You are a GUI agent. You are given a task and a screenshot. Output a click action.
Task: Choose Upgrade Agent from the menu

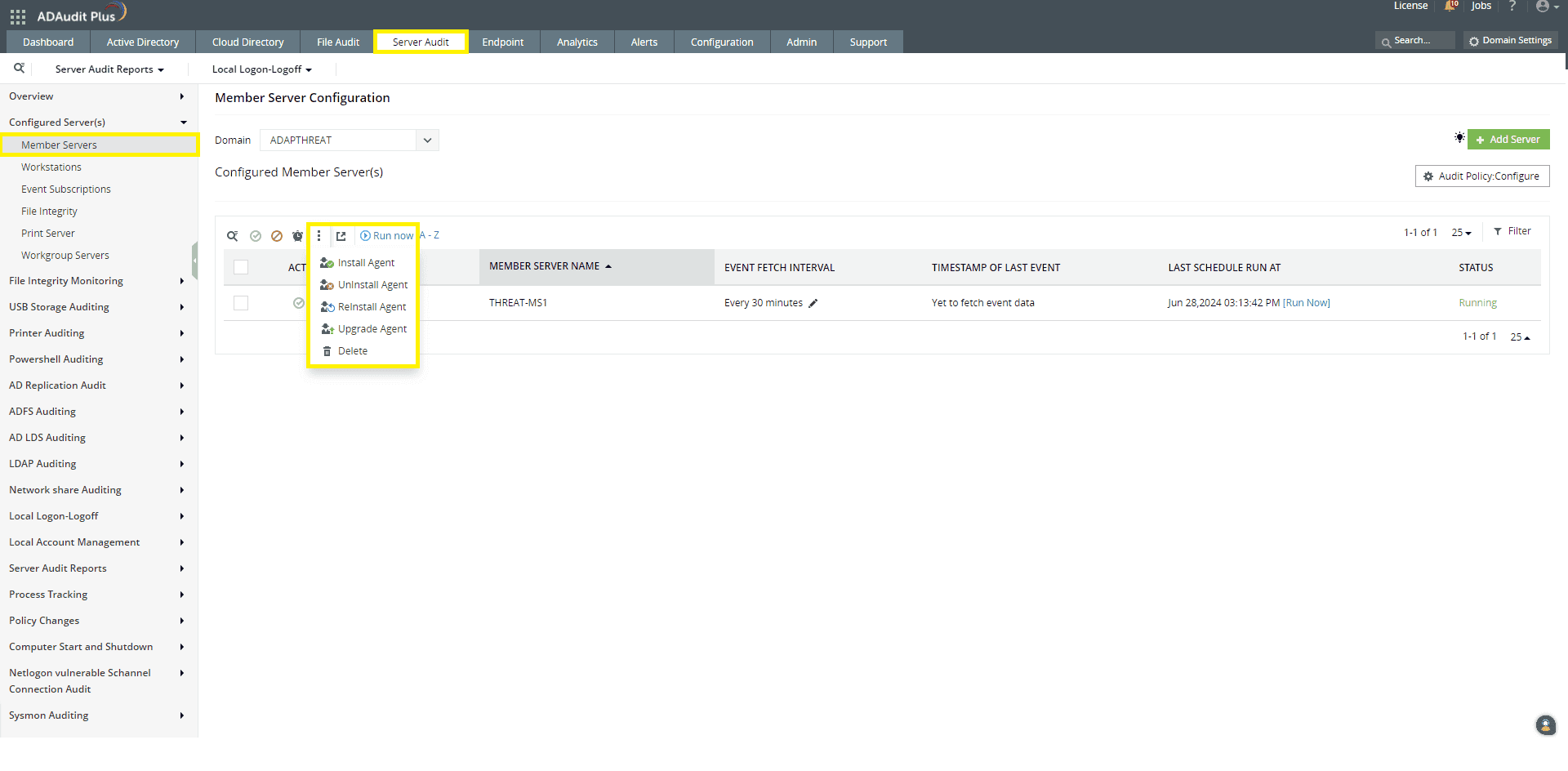[363, 329]
